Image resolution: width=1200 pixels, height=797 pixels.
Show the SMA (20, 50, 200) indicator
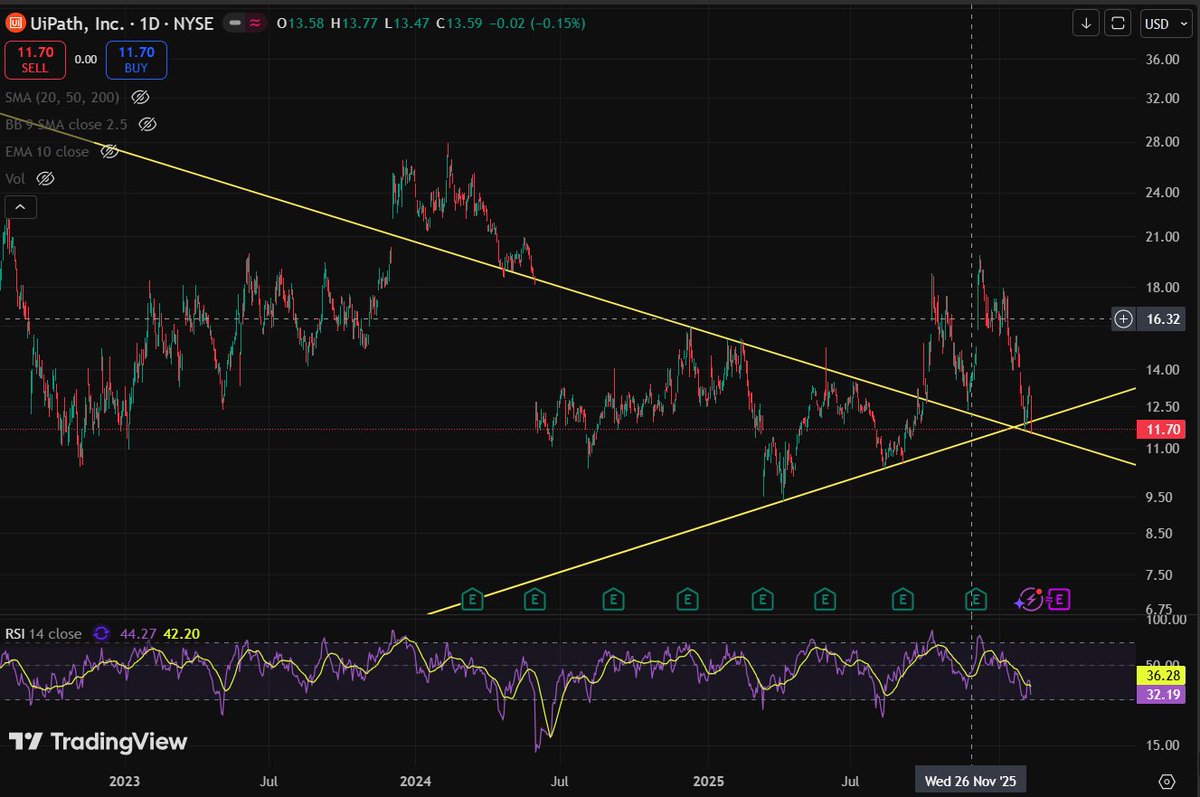point(140,97)
